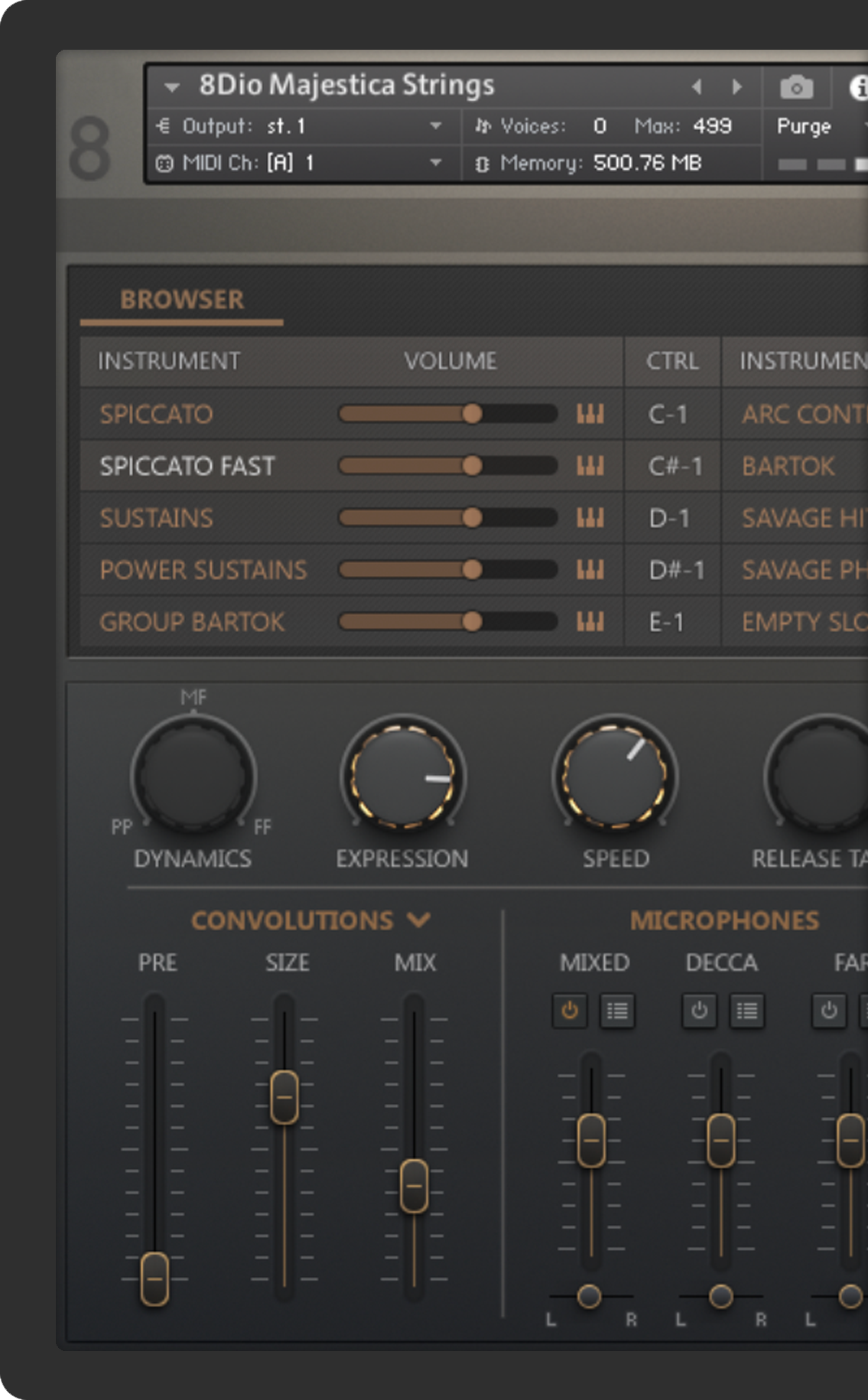This screenshot has width=868, height=1400.
Task: Click the Memory icon
Action: point(482,164)
